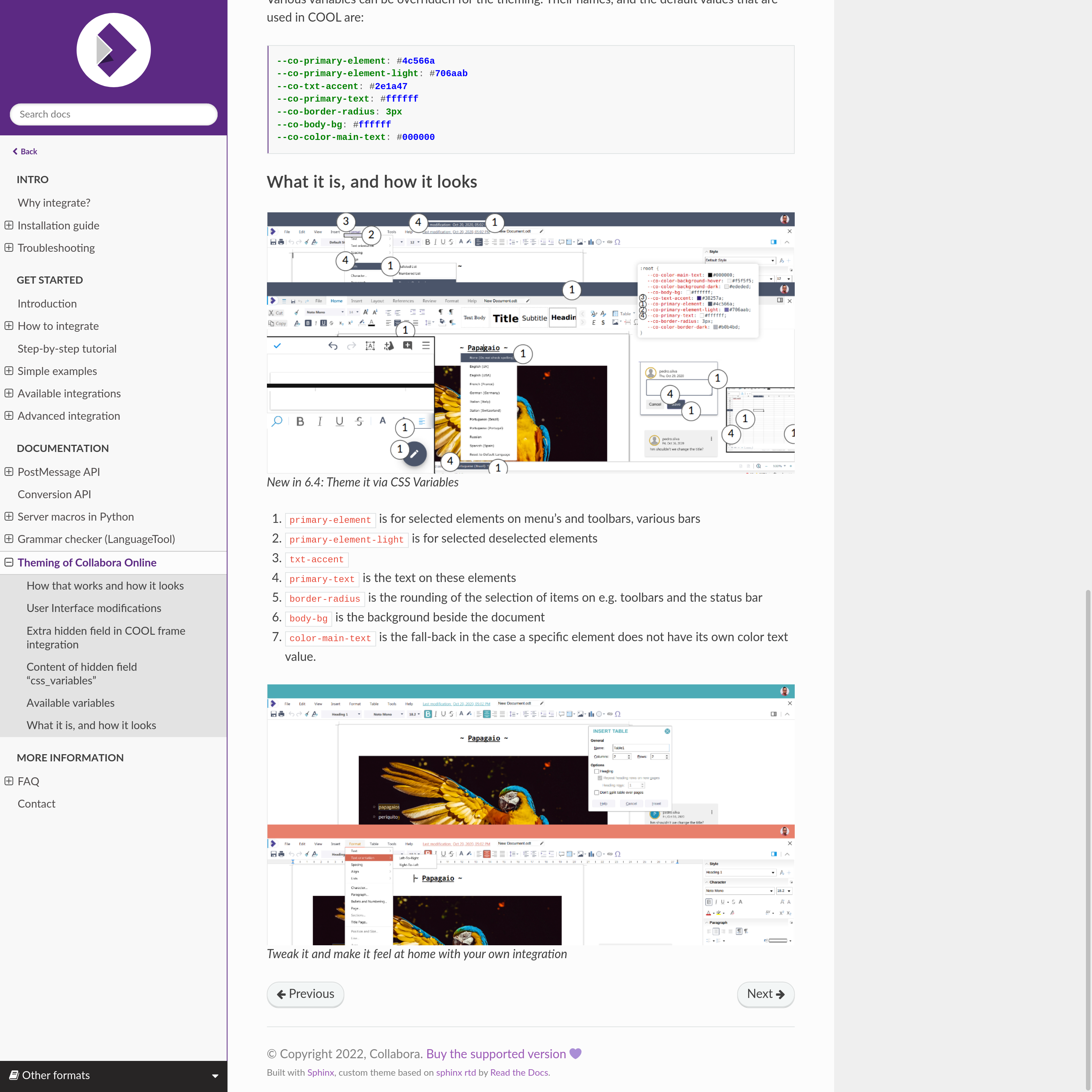Expand the PostMessage API tree item

pyautogui.click(x=9, y=471)
